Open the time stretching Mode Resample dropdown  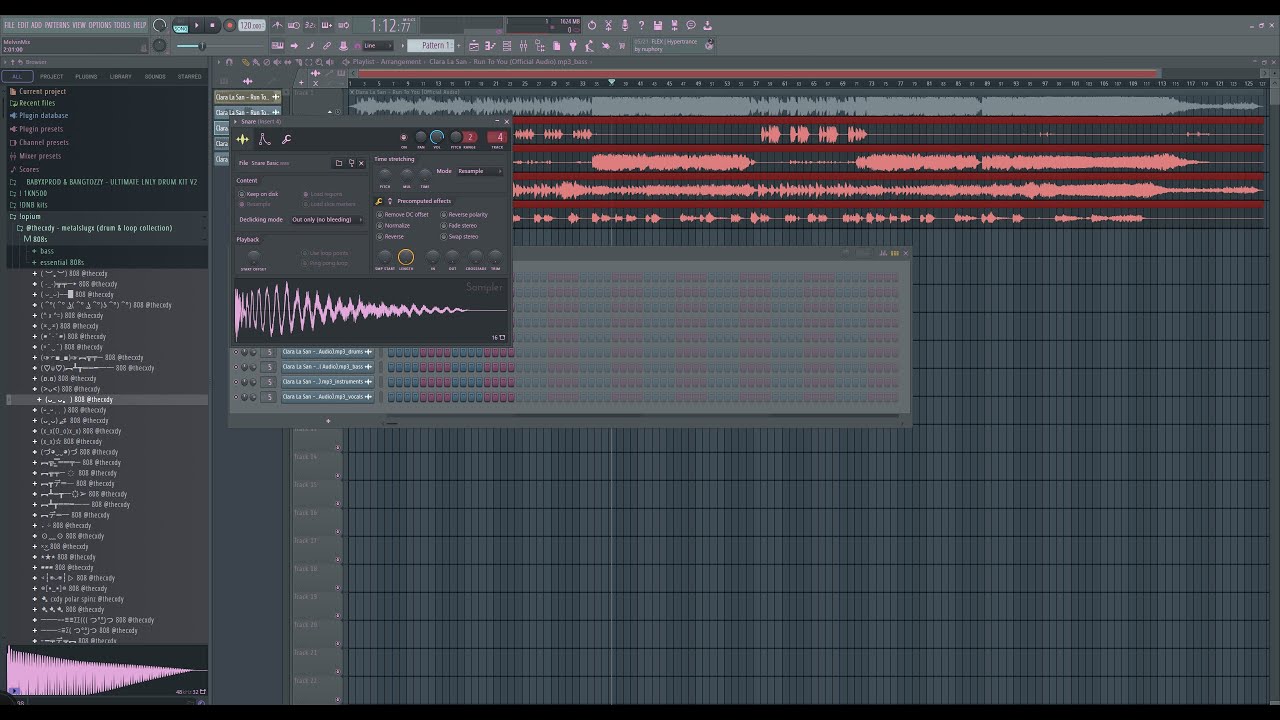click(480, 171)
